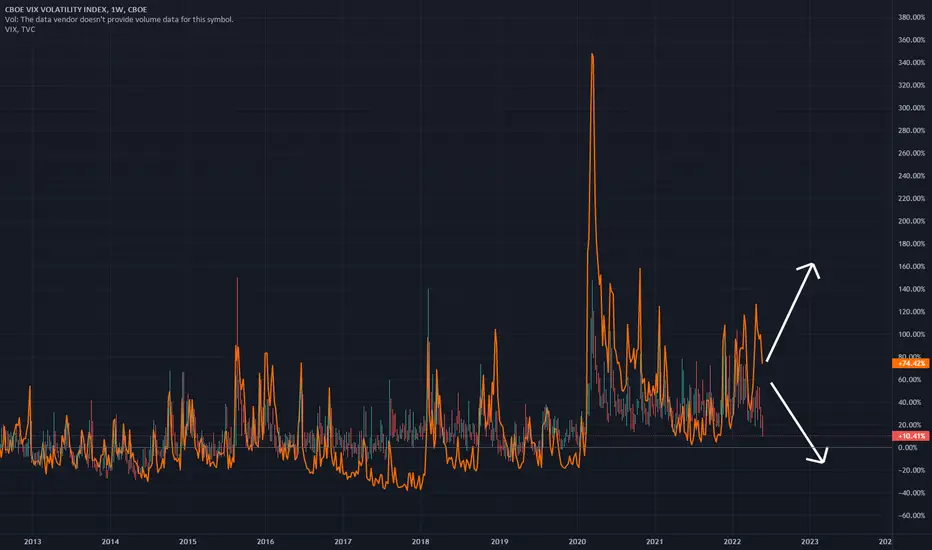932x550 pixels.
Task: Click the 2014 year label on time axis
Action: coord(110,542)
